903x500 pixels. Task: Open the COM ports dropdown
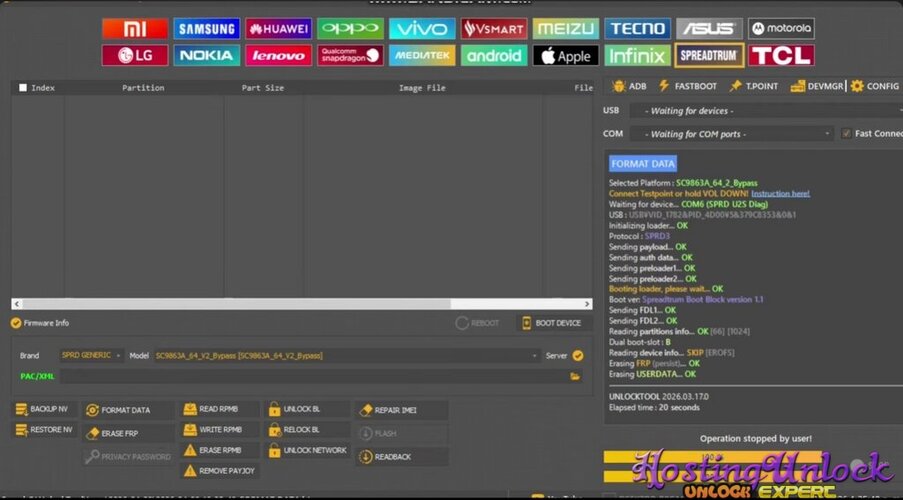[738, 133]
